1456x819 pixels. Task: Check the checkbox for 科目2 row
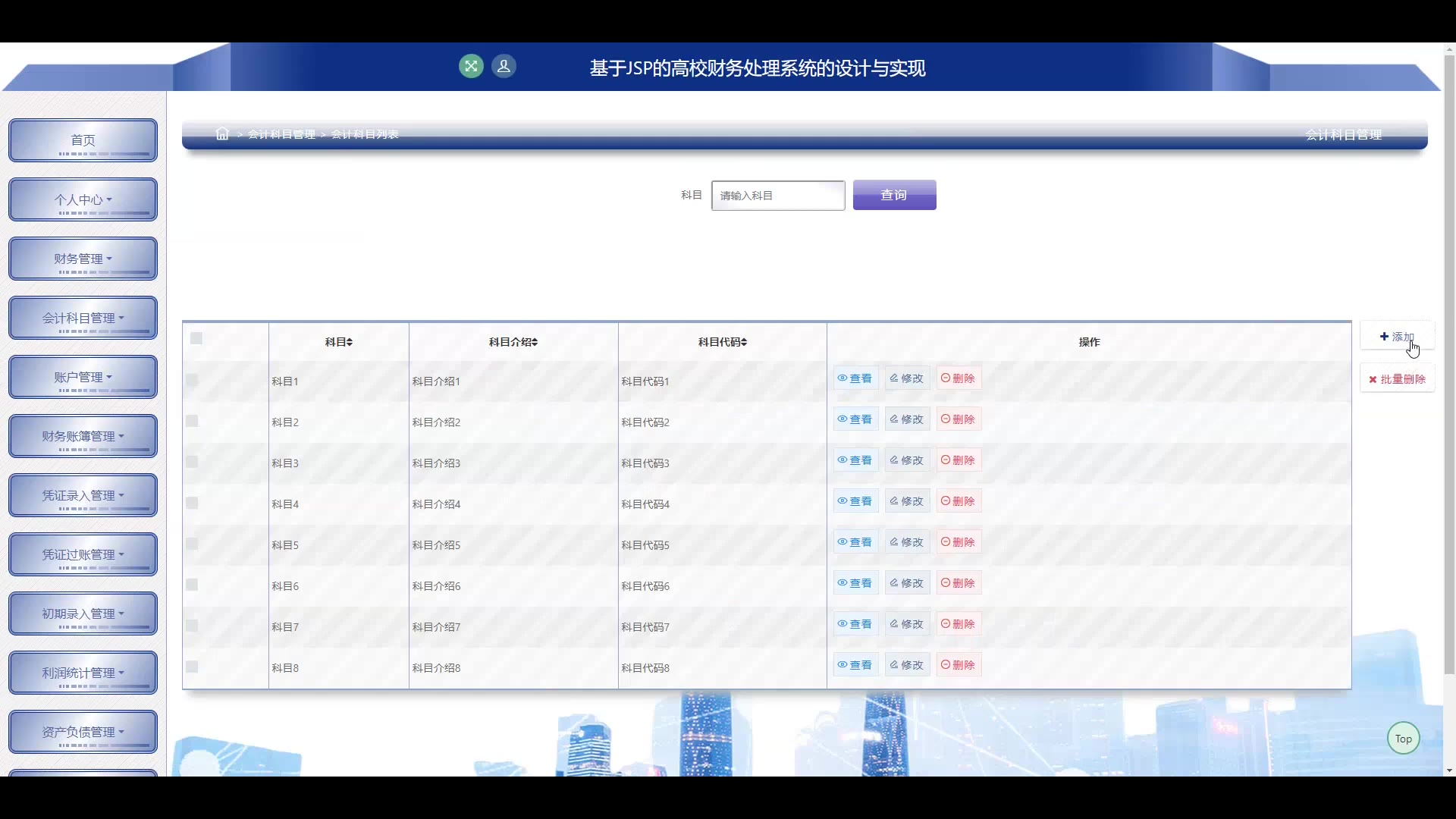192,421
